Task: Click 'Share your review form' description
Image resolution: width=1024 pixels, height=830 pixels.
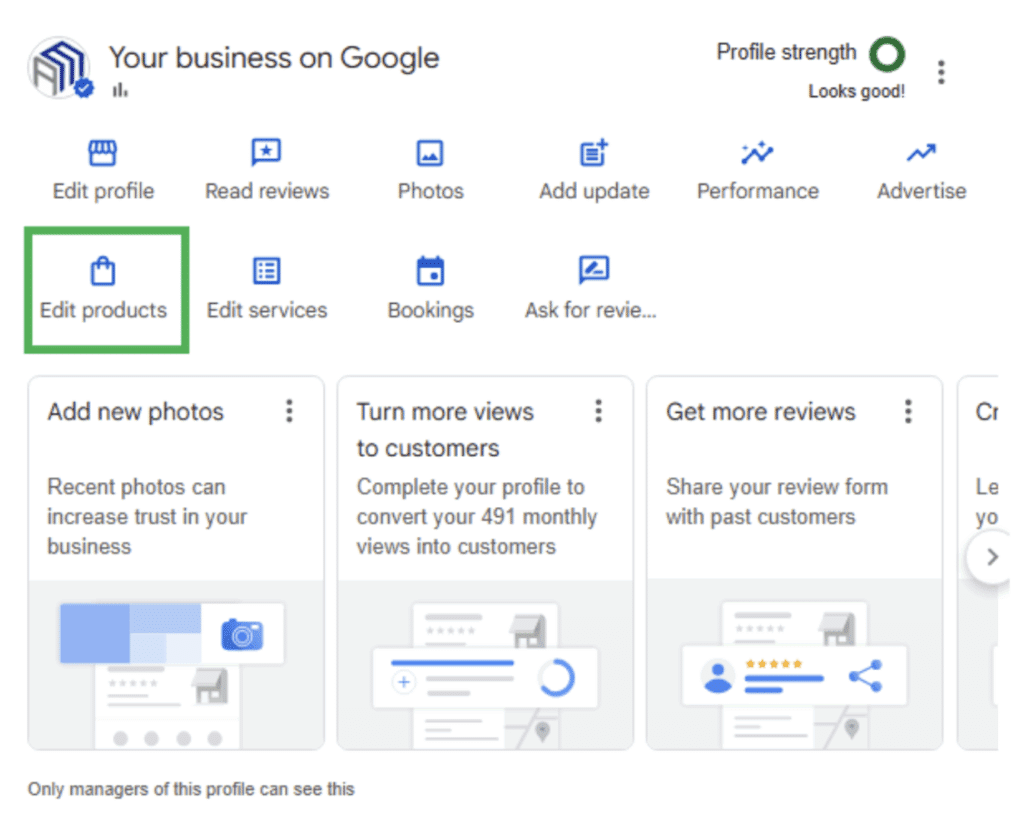Action: click(777, 502)
